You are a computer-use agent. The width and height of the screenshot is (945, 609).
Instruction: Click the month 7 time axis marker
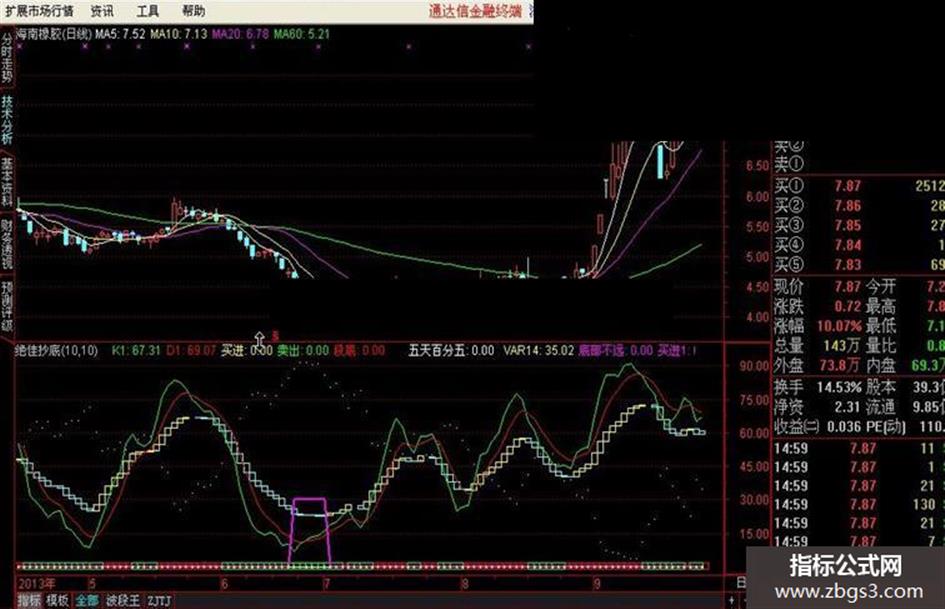pyautogui.click(x=326, y=584)
